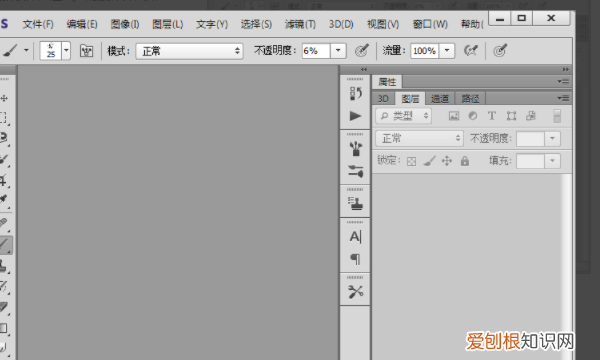The width and height of the screenshot is (600, 360).
Task: Toggle pixel layer filter icon
Action: (454, 116)
